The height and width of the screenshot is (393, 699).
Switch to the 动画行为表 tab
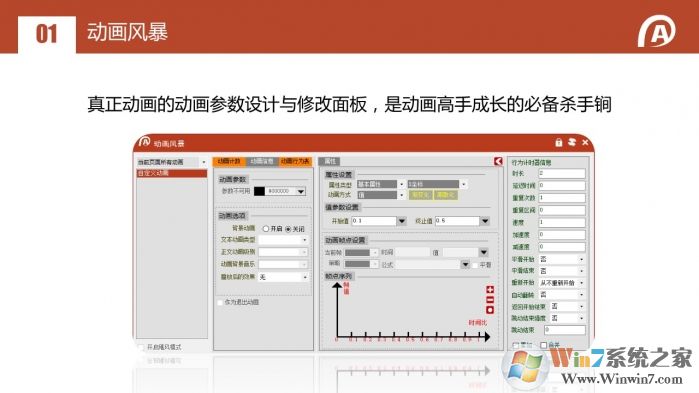[295, 161]
